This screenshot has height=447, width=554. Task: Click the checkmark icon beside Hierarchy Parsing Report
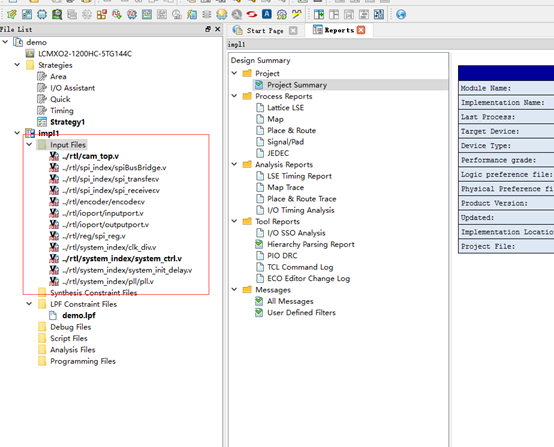pos(259,244)
